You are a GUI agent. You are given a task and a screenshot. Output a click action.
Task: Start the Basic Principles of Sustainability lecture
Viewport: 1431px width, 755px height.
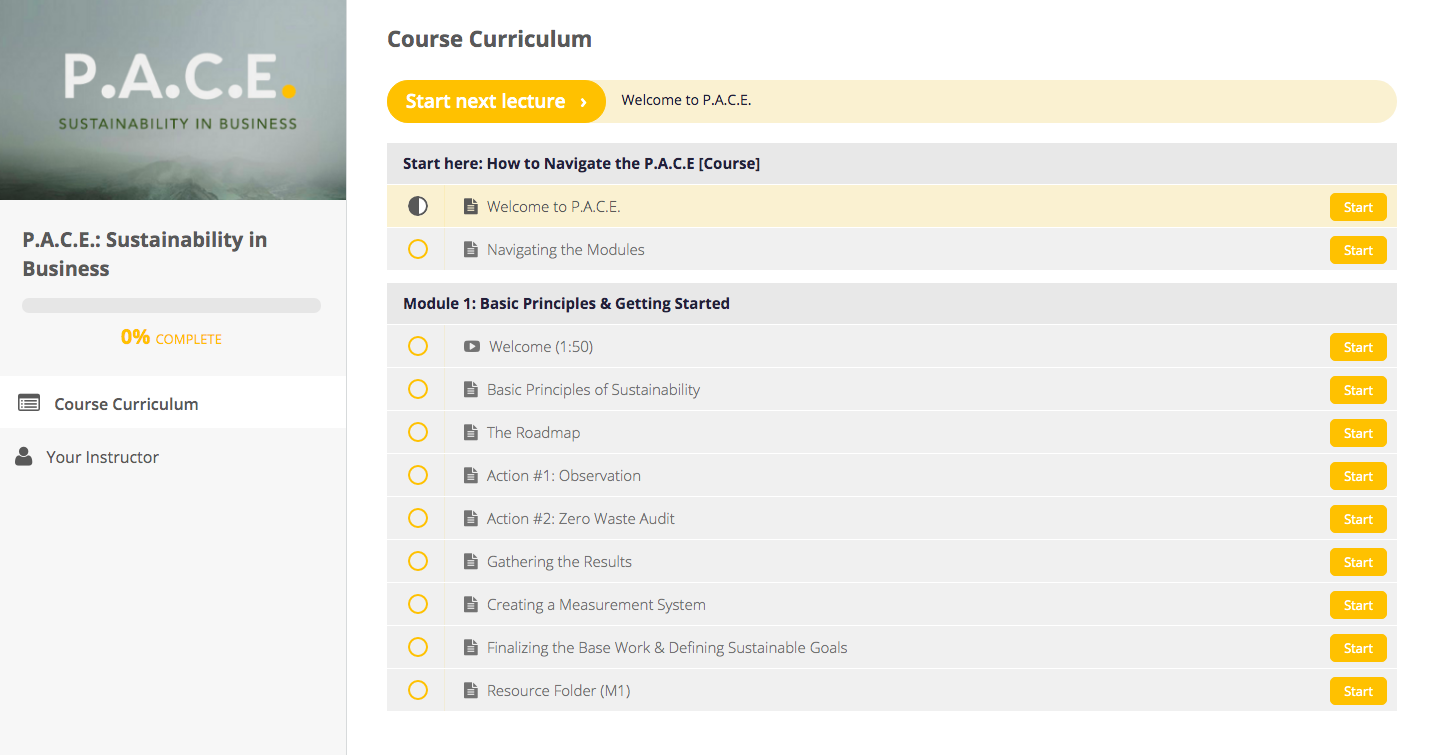1358,390
